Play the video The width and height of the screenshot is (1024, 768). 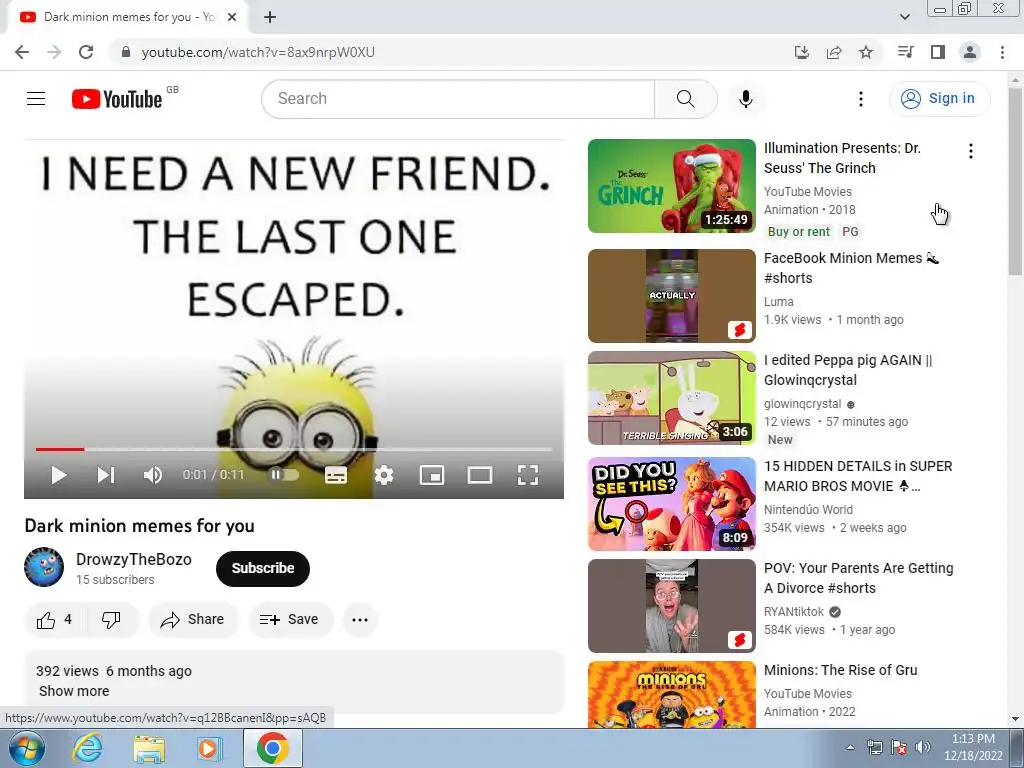(x=59, y=475)
